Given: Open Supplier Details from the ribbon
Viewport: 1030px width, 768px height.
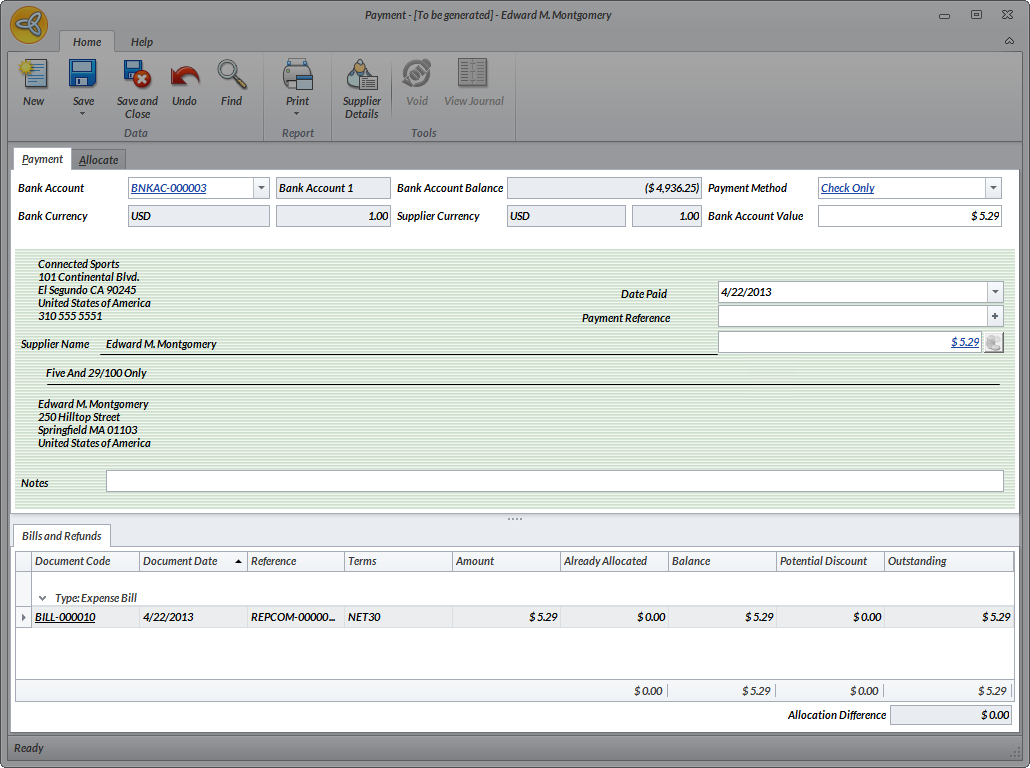Looking at the screenshot, I should [x=361, y=76].
